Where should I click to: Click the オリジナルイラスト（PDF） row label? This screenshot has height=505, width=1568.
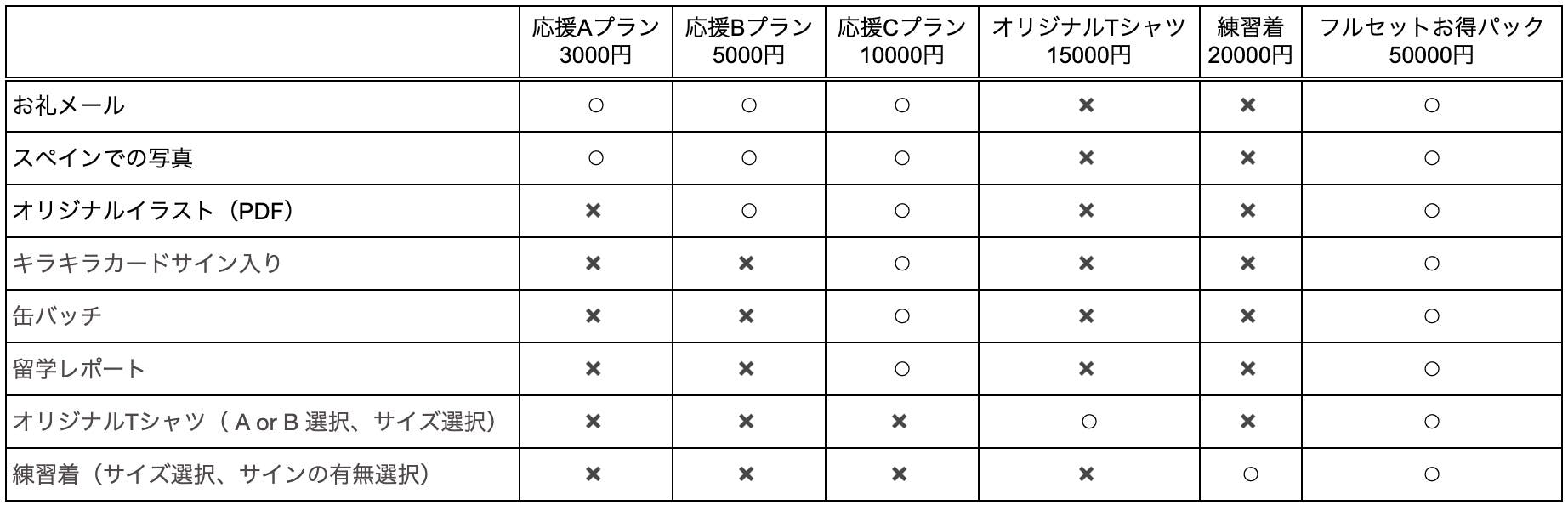pos(154,211)
